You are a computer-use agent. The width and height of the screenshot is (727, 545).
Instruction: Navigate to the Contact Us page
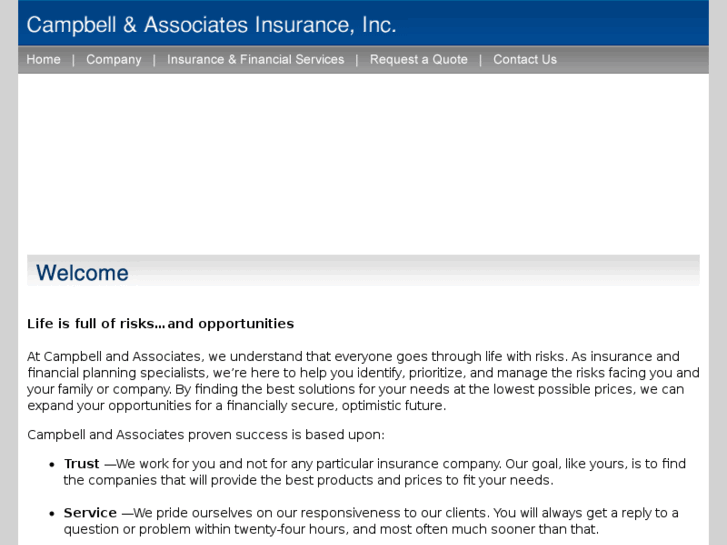tap(524, 60)
